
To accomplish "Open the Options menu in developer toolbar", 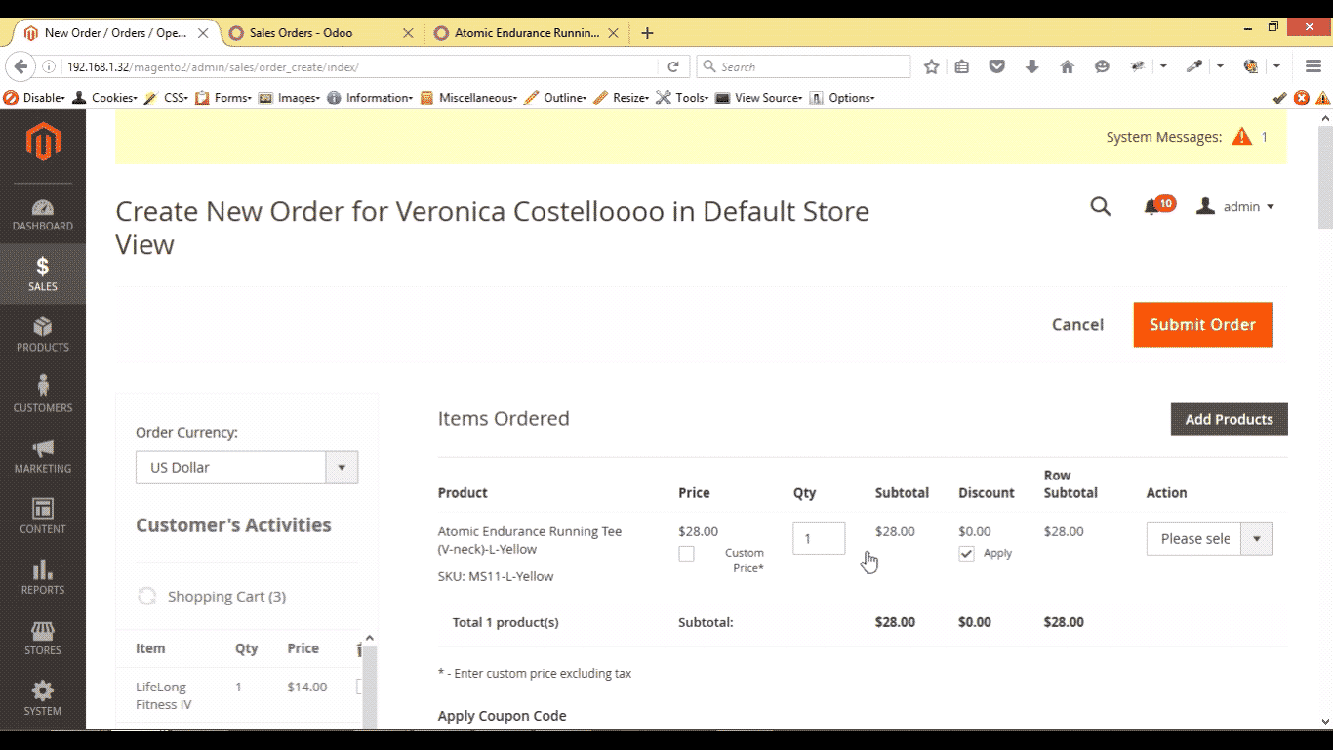I will (842, 98).
